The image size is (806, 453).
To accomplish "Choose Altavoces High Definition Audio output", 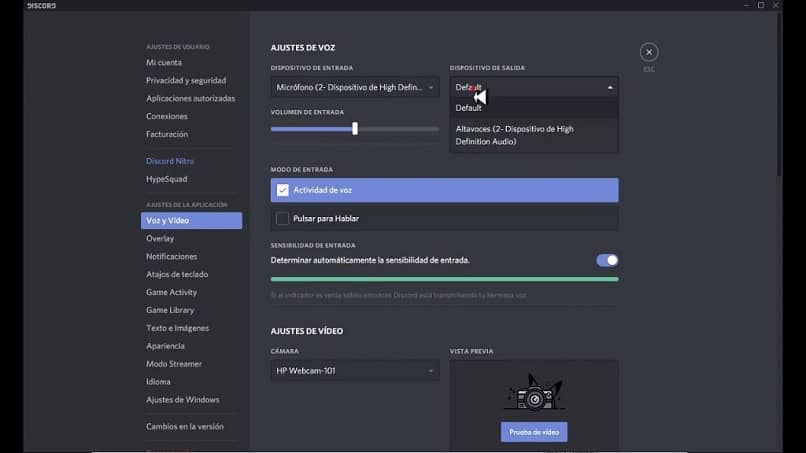I will (x=534, y=135).
